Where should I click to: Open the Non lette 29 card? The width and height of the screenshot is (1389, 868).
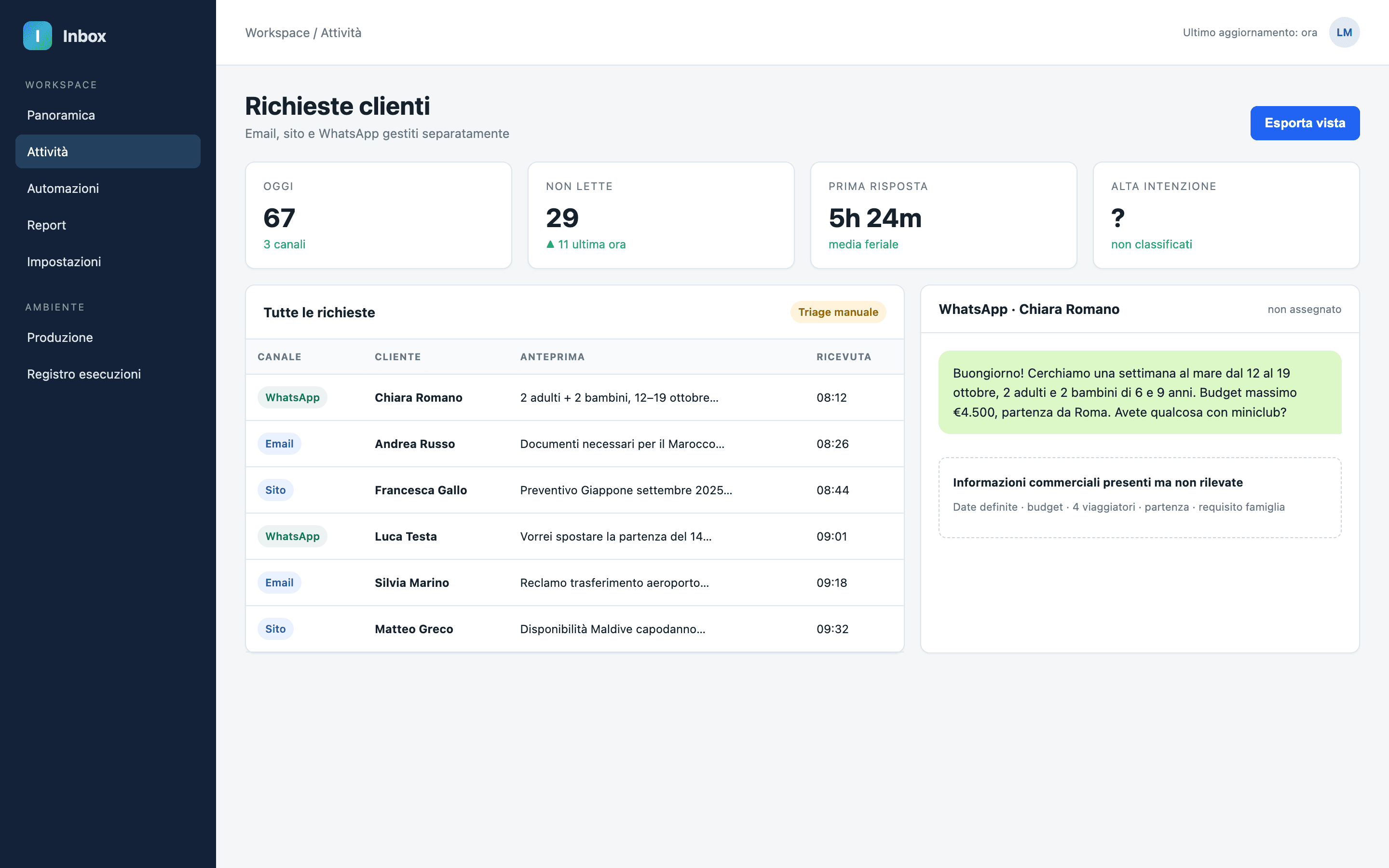[x=661, y=215]
